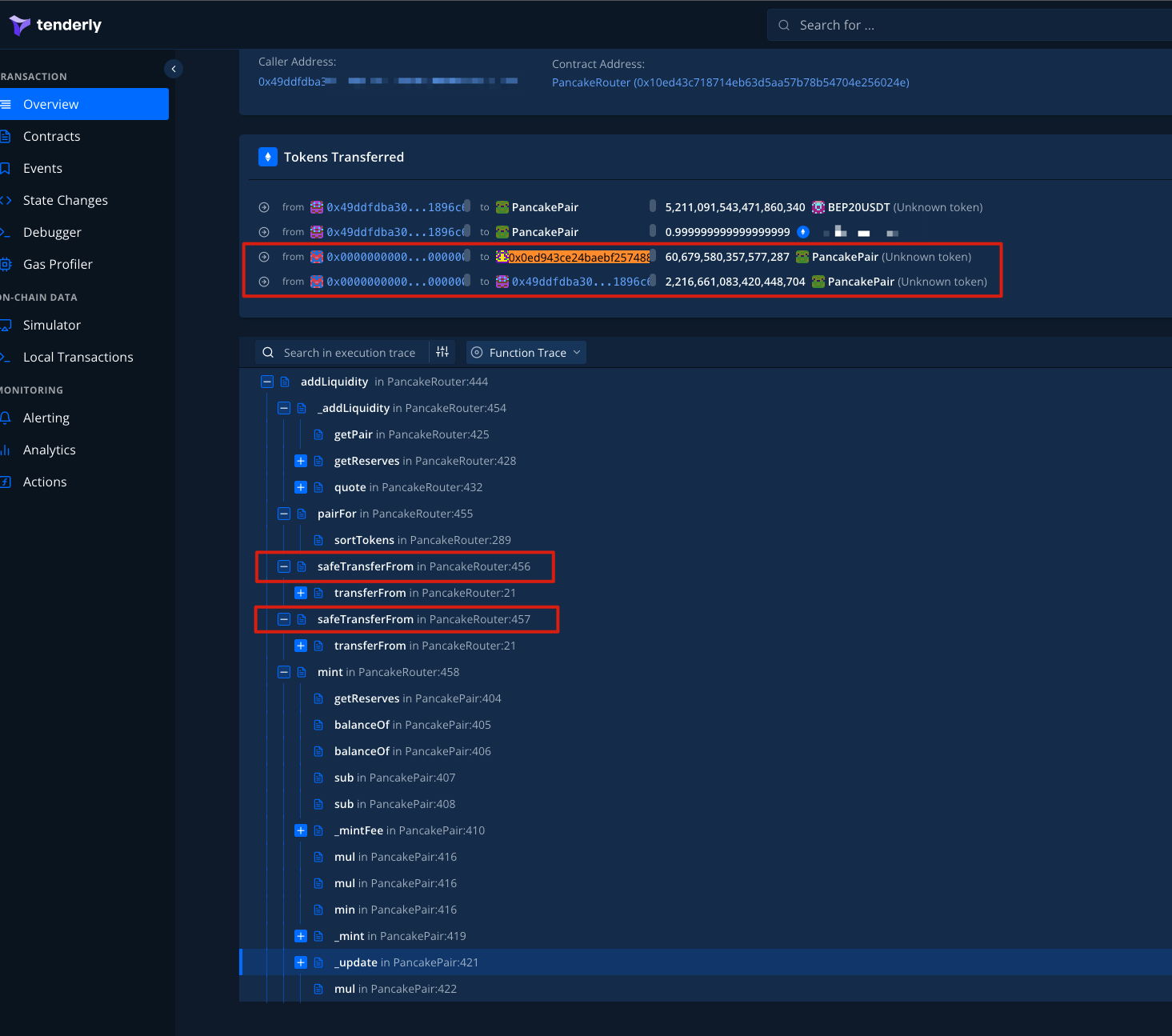Collapse the mint in PancakeRouter:458 node

(x=284, y=672)
